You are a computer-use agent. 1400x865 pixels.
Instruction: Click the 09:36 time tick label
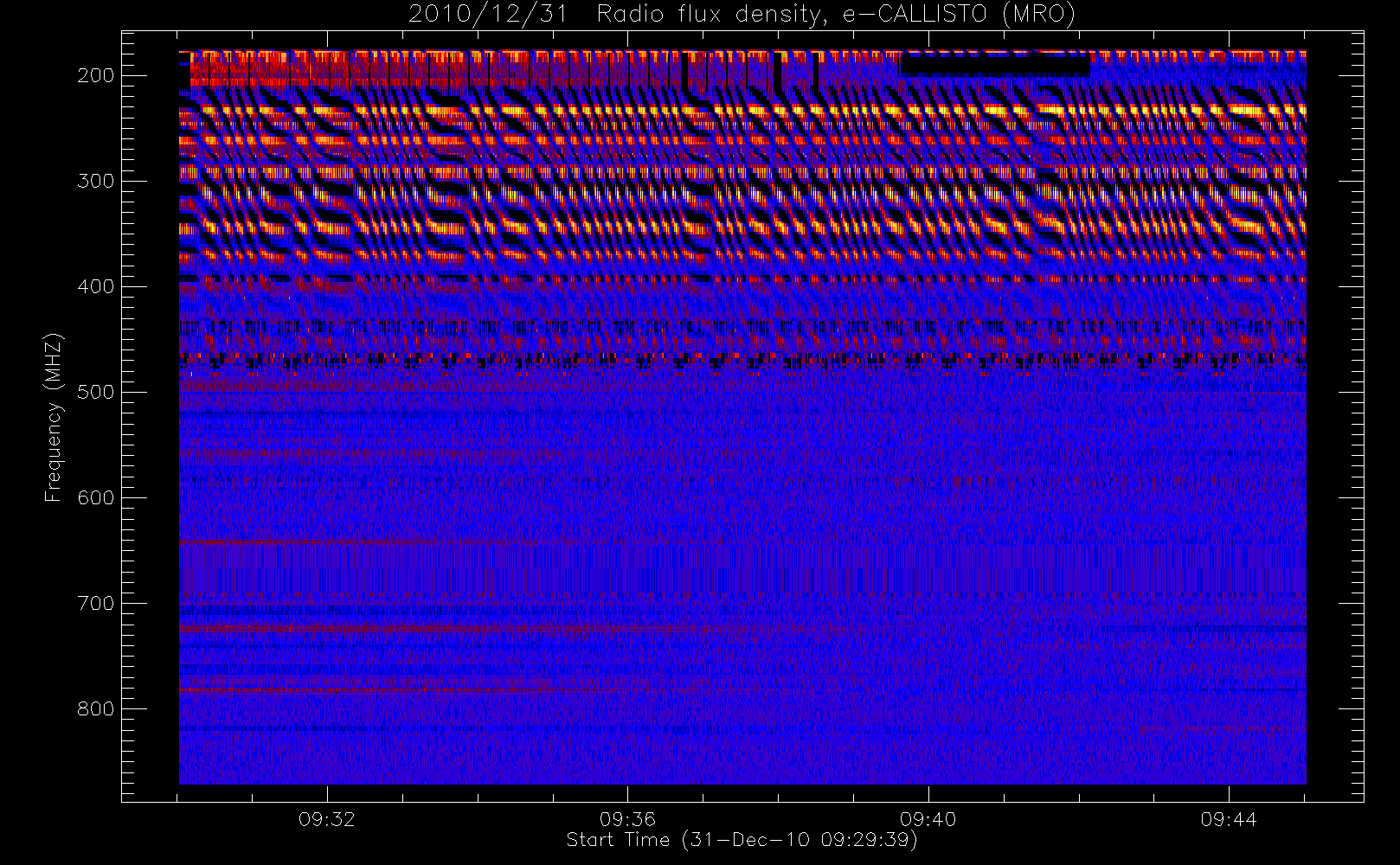coord(627,819)
